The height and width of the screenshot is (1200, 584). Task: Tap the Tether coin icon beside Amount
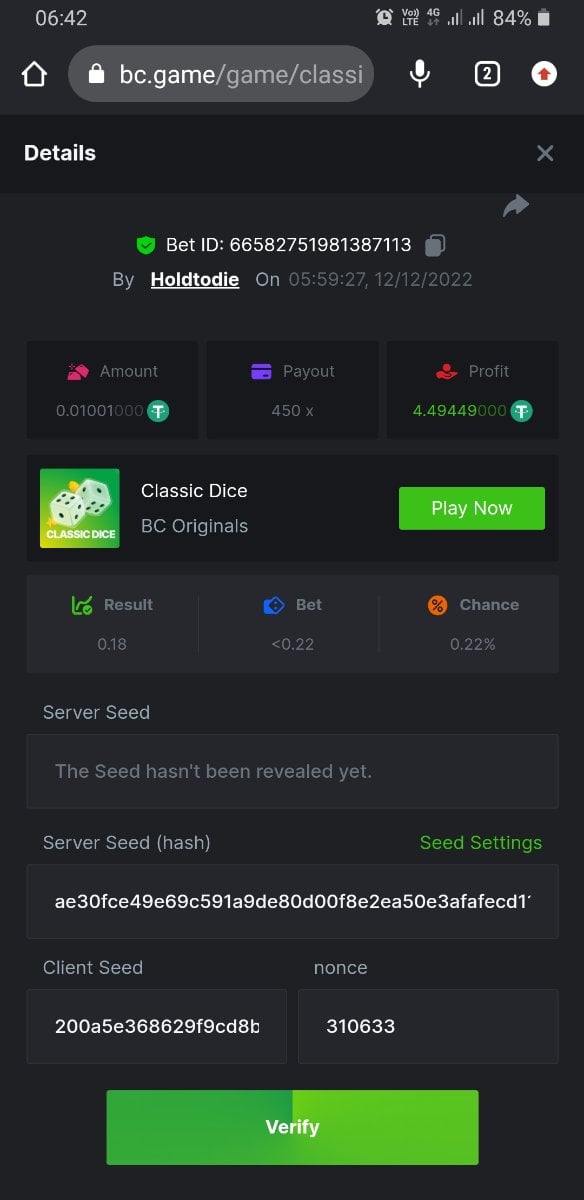click(158, 411)
